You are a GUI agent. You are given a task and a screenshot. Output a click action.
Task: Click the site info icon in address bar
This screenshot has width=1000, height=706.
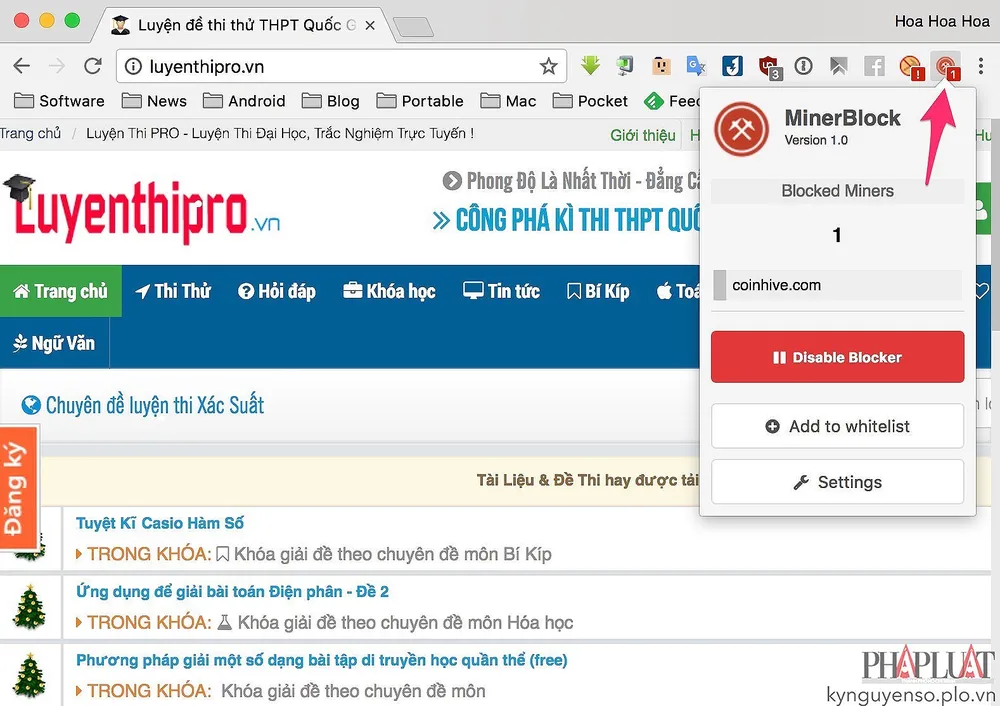point(133,67)
